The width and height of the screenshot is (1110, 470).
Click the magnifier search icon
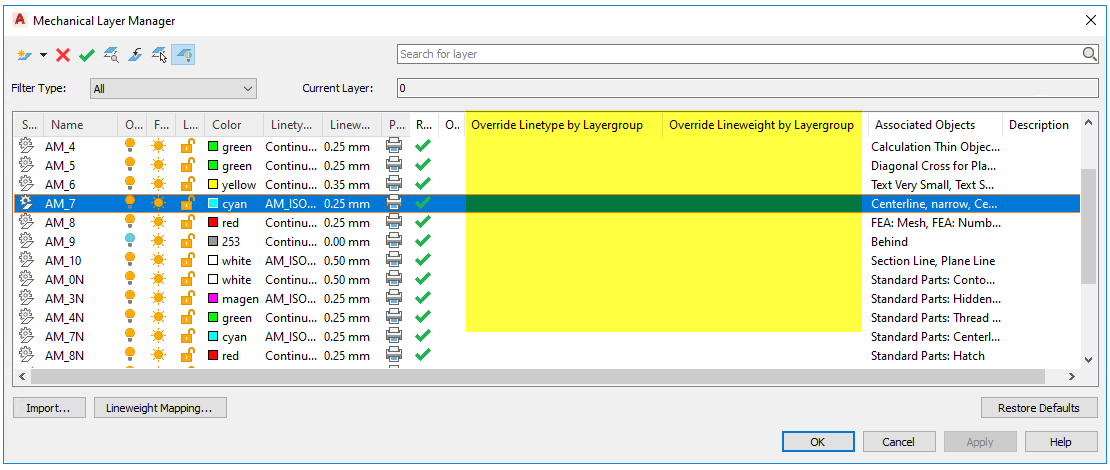(x=1089, y=54)
